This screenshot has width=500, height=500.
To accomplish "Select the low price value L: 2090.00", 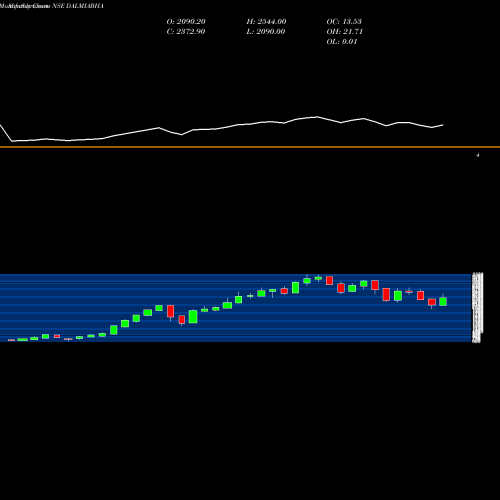I will coord(266,32).
